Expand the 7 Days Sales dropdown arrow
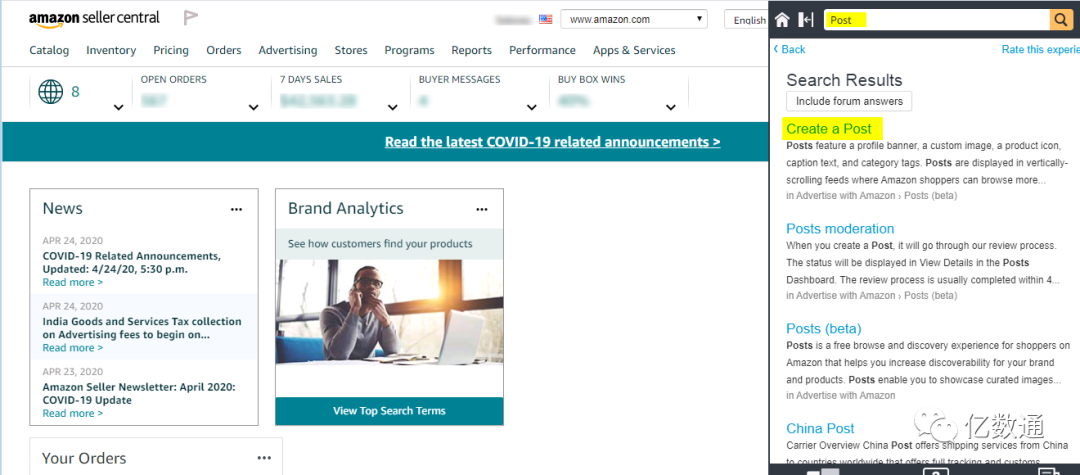 pyautogui.click(x=393, y=107)
